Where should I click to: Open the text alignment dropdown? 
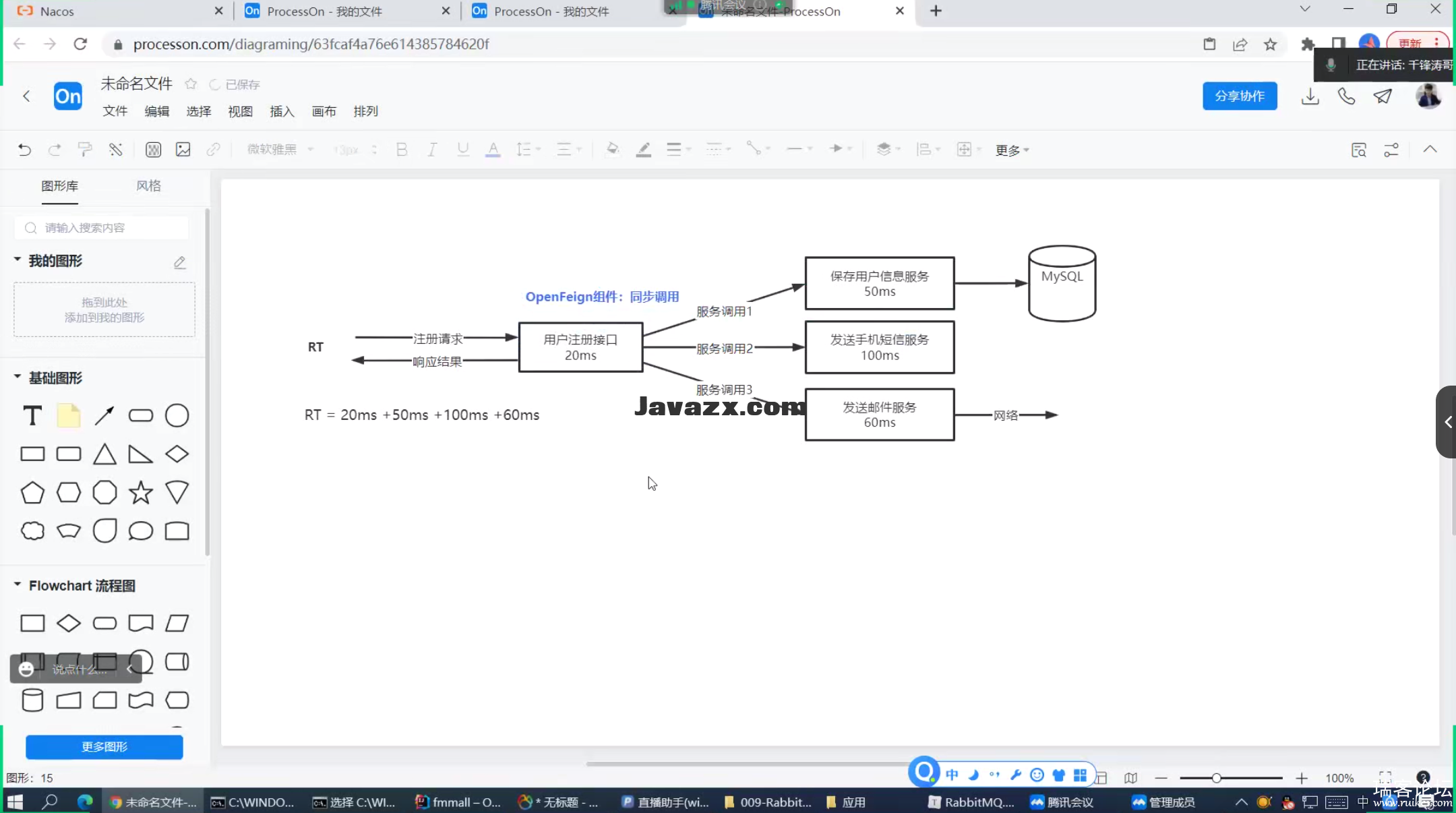[568, 150]
